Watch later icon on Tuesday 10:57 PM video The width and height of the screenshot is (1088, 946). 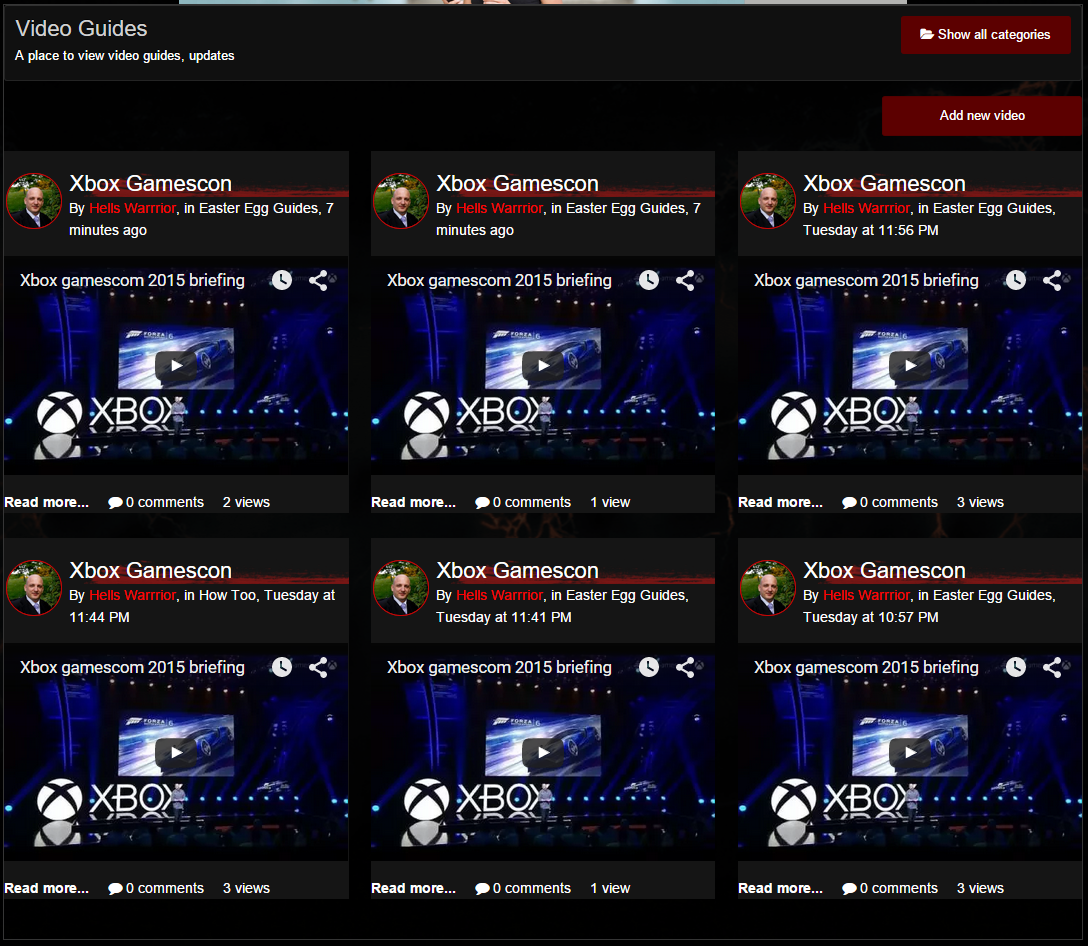1016,668
